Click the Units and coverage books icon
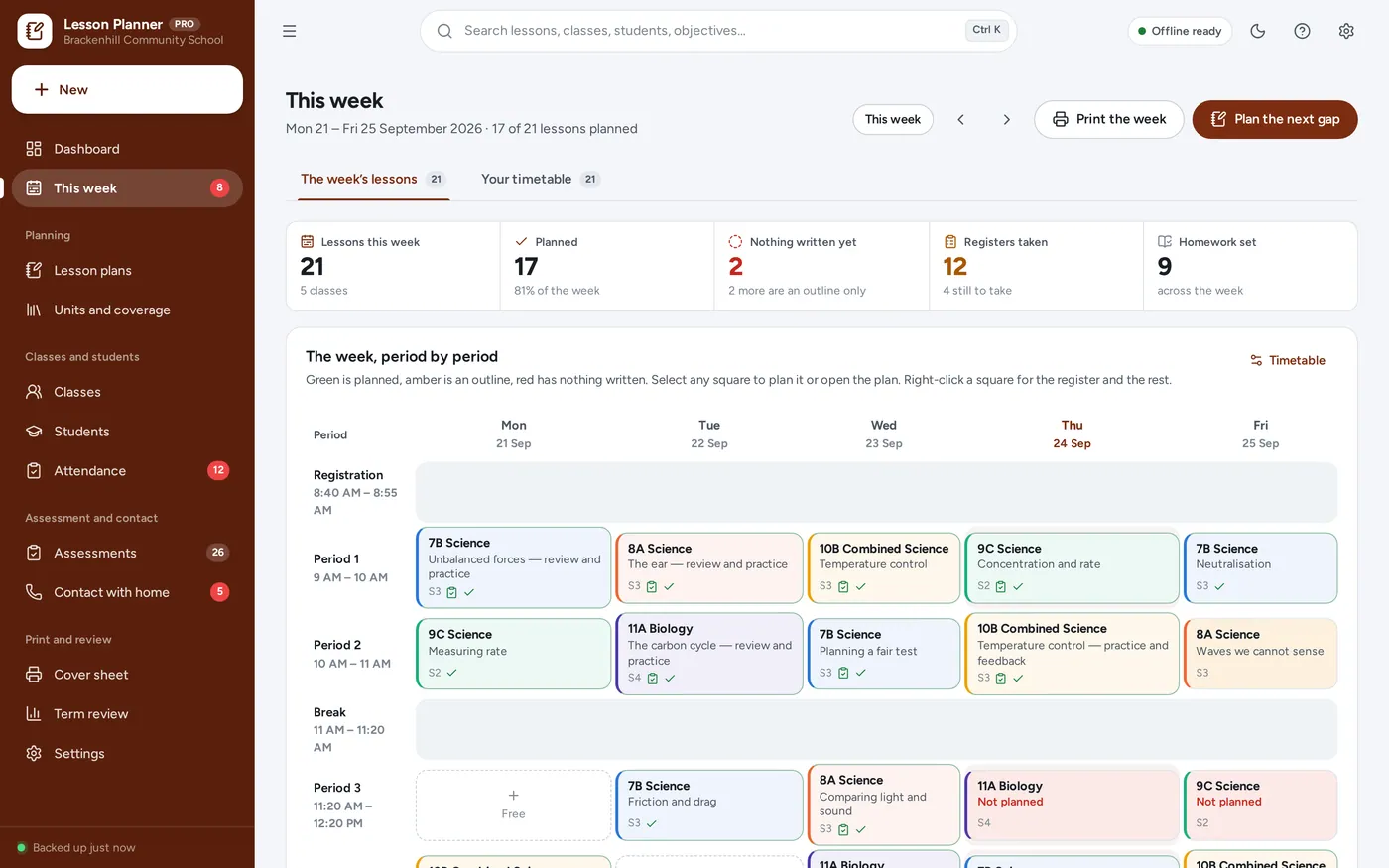This screenshot has height=868, width=1389. (34, 310)
